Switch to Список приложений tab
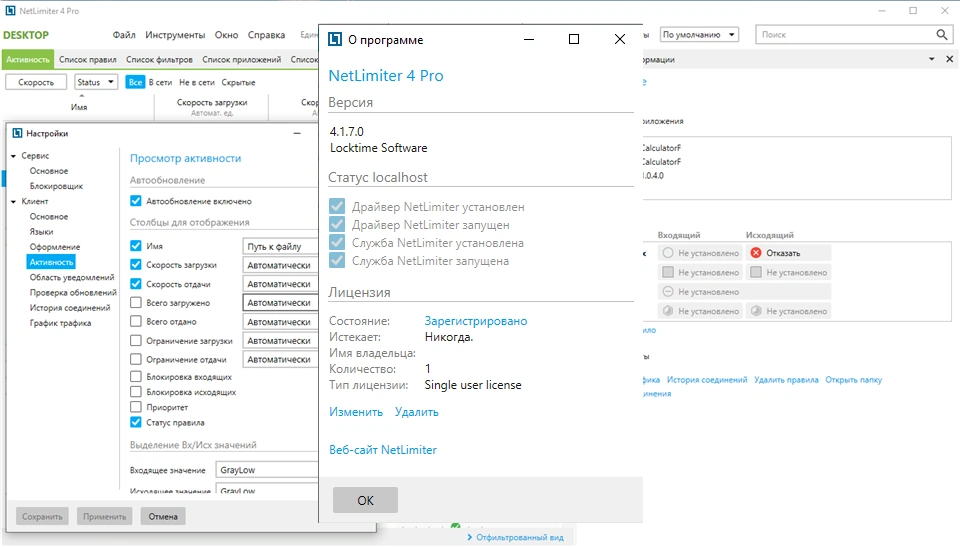 pos(242,59)
